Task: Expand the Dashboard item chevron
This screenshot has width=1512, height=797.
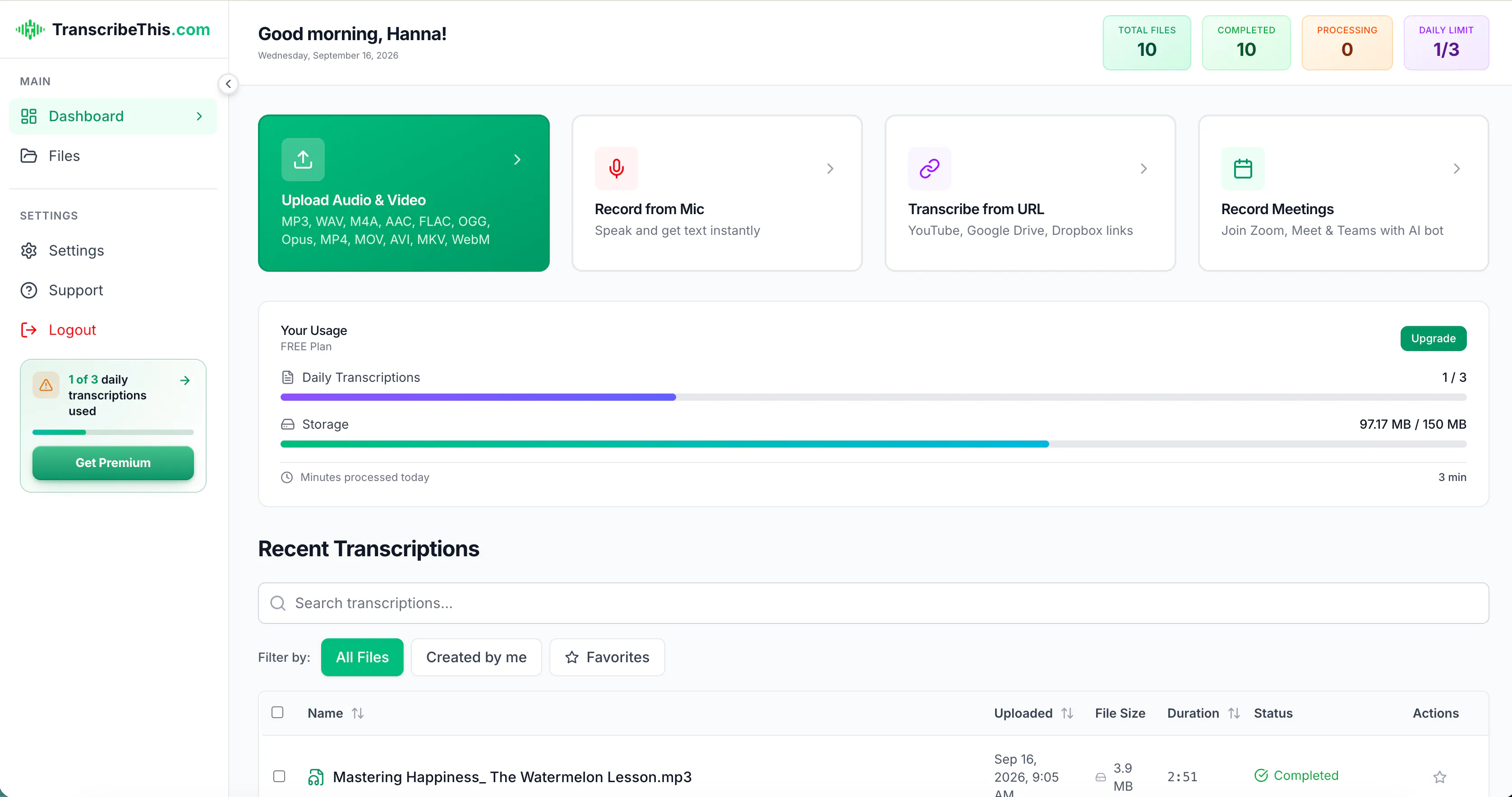Action: click(199, 116)
